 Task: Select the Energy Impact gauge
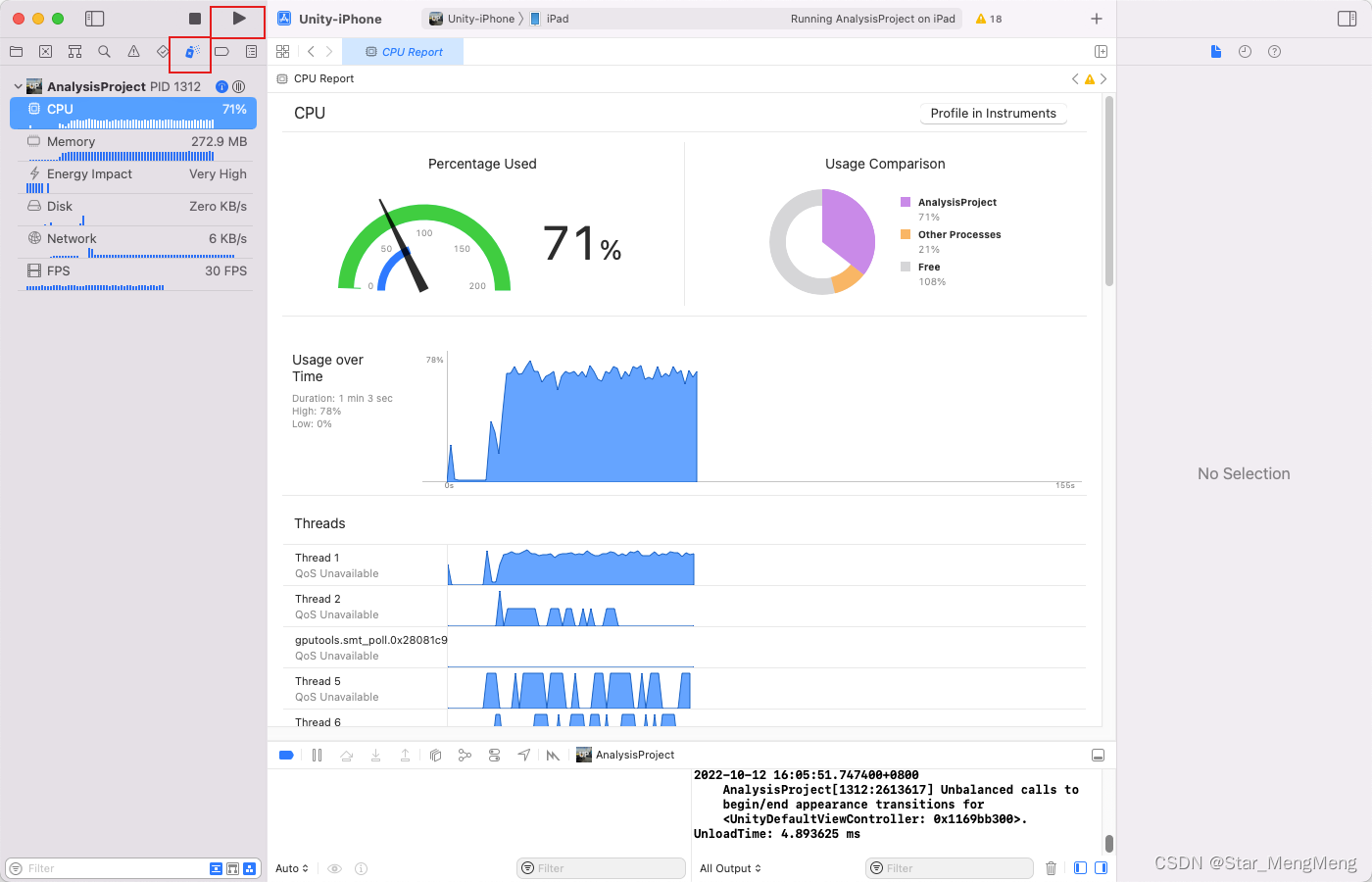(x=133, y=177)
